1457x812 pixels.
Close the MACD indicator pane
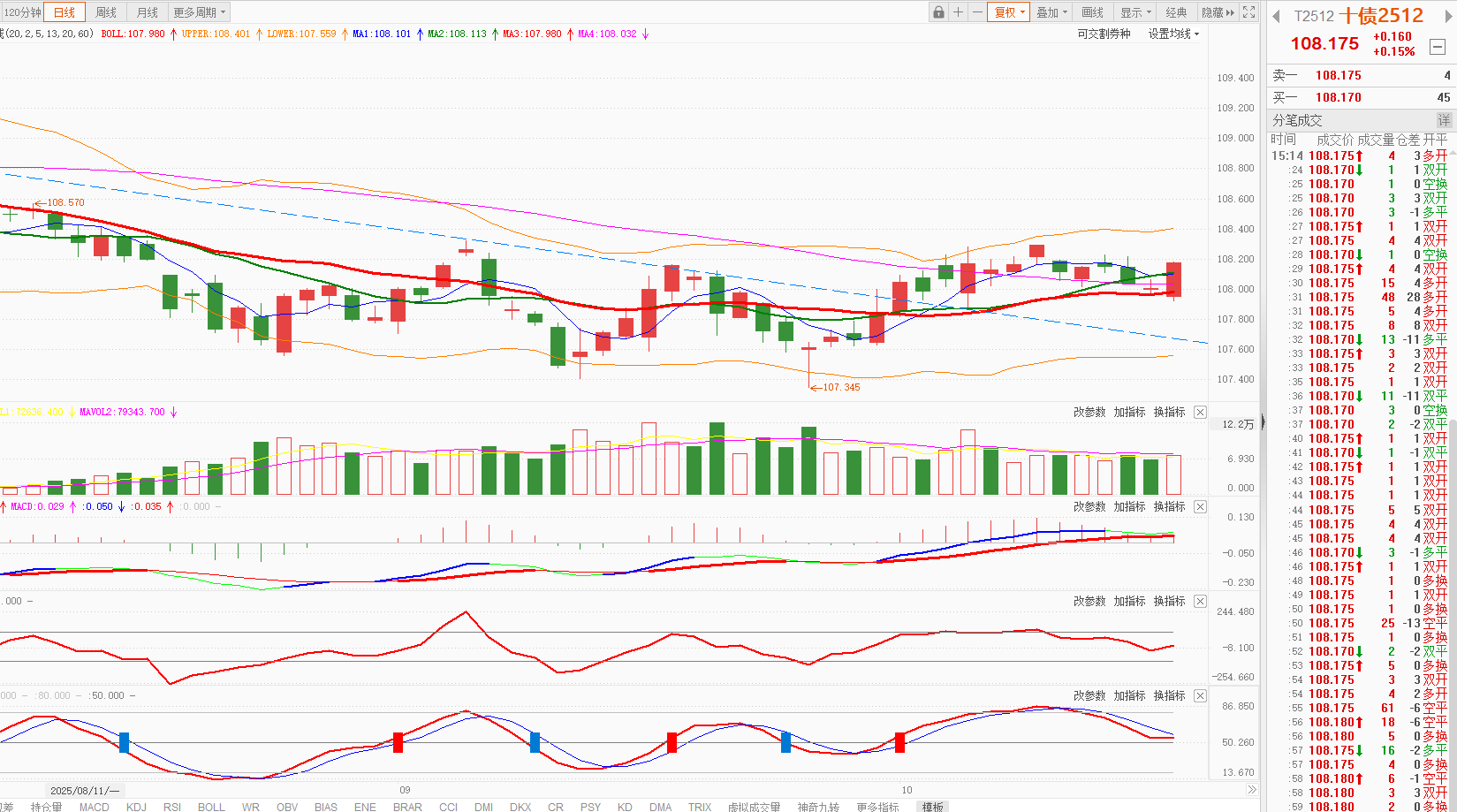pyautogui.click(x=1200, y=507)
